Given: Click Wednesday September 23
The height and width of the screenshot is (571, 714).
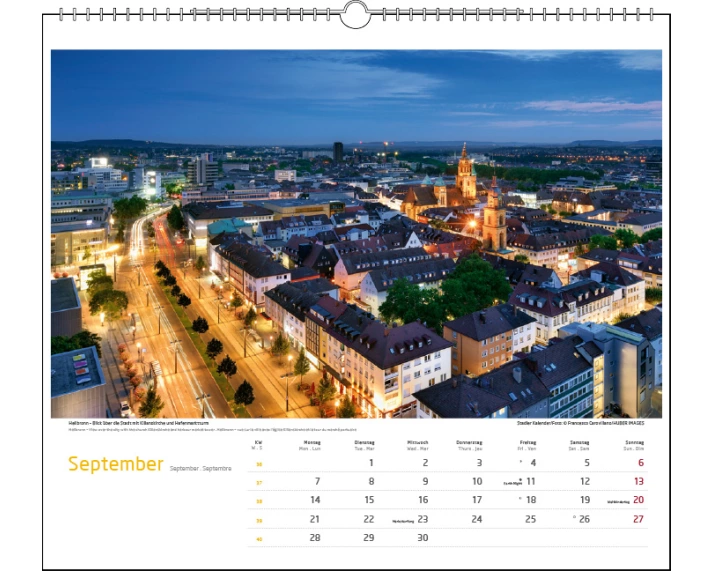Looking at the screenshot, I should [423, 519].
